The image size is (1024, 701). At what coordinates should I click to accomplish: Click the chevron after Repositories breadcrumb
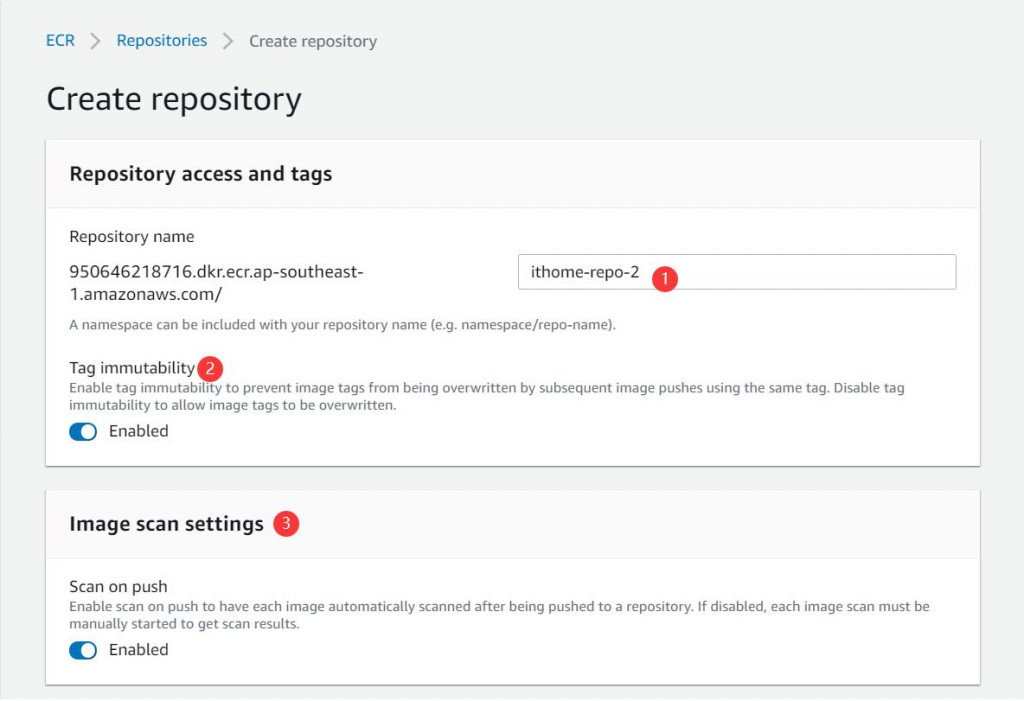coord(228,41)
